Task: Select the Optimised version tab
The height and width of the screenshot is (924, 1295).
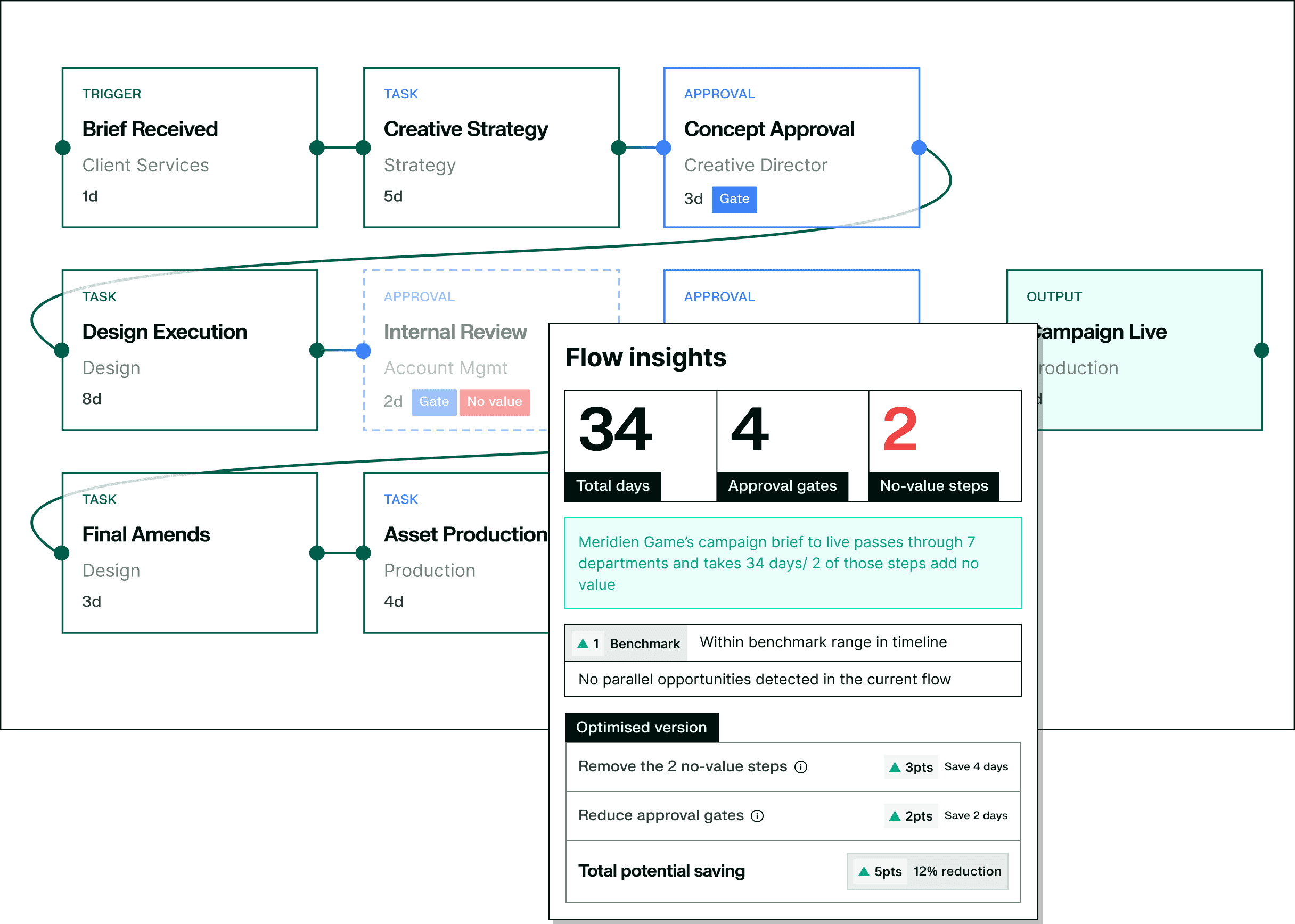Action: click(642, 727)
